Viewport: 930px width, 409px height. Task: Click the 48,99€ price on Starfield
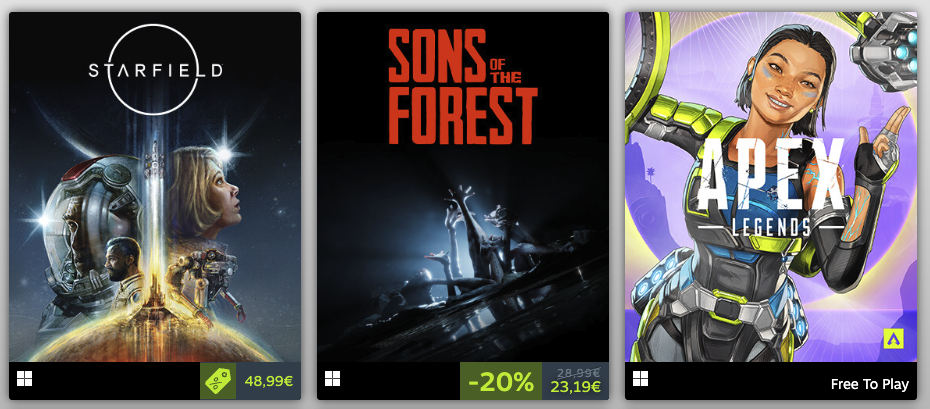pos(268,381)
